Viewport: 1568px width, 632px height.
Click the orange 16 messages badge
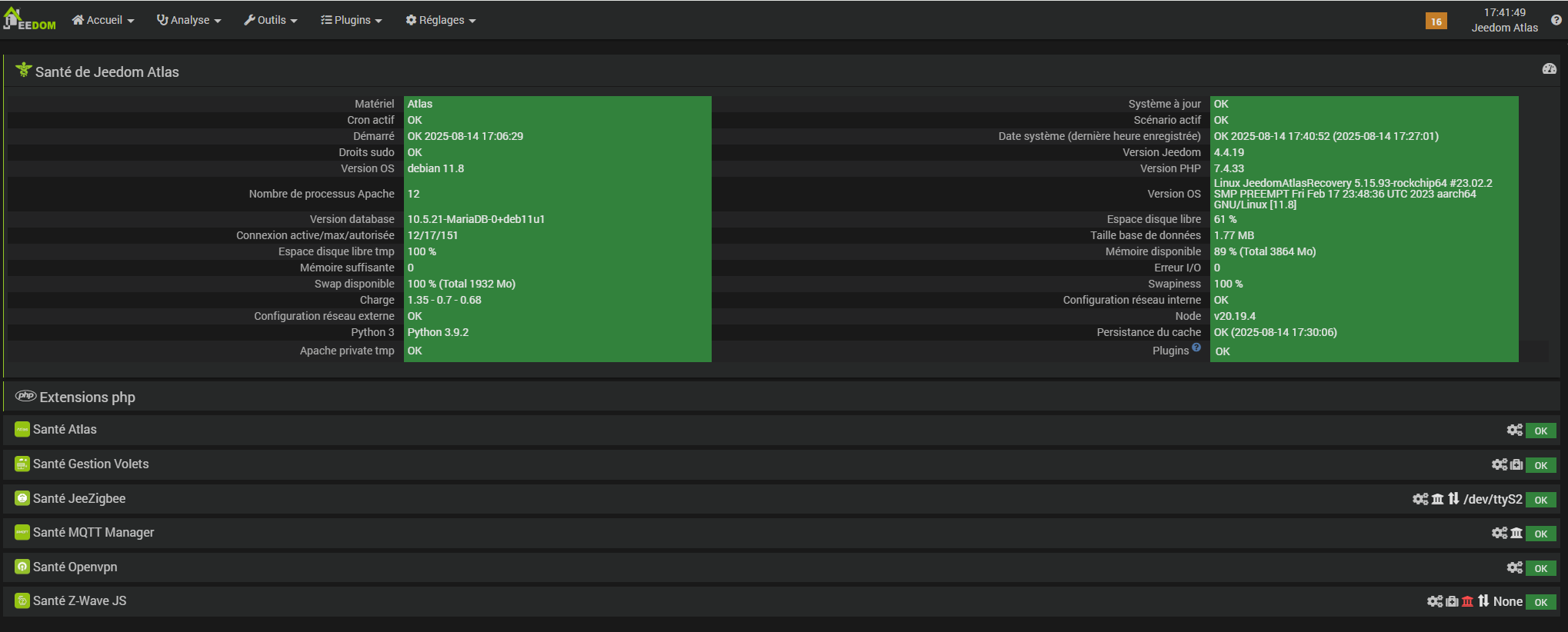tap(1436, 22)
